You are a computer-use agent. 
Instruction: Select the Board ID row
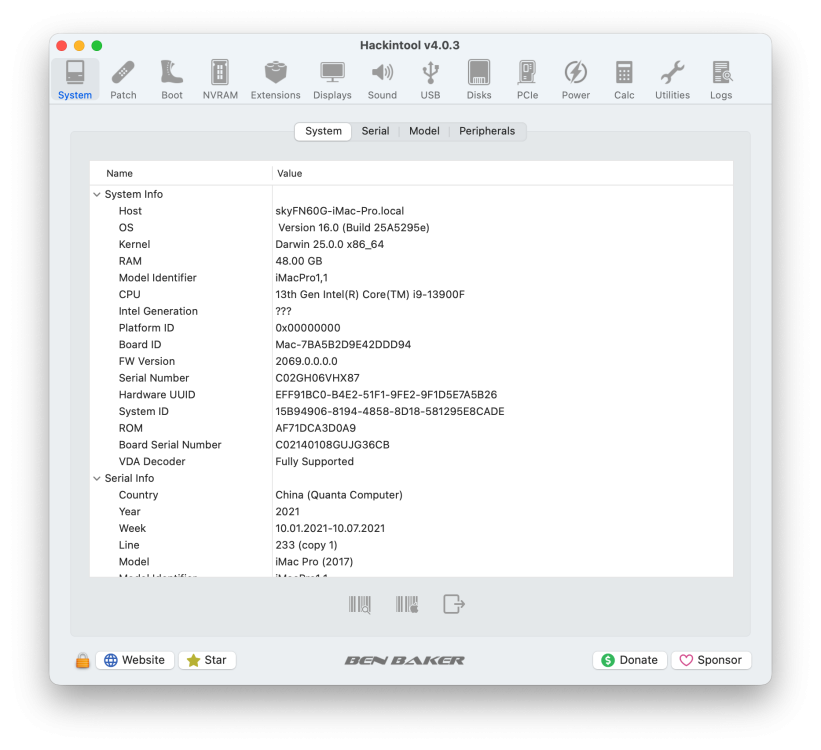click(412, 345)
